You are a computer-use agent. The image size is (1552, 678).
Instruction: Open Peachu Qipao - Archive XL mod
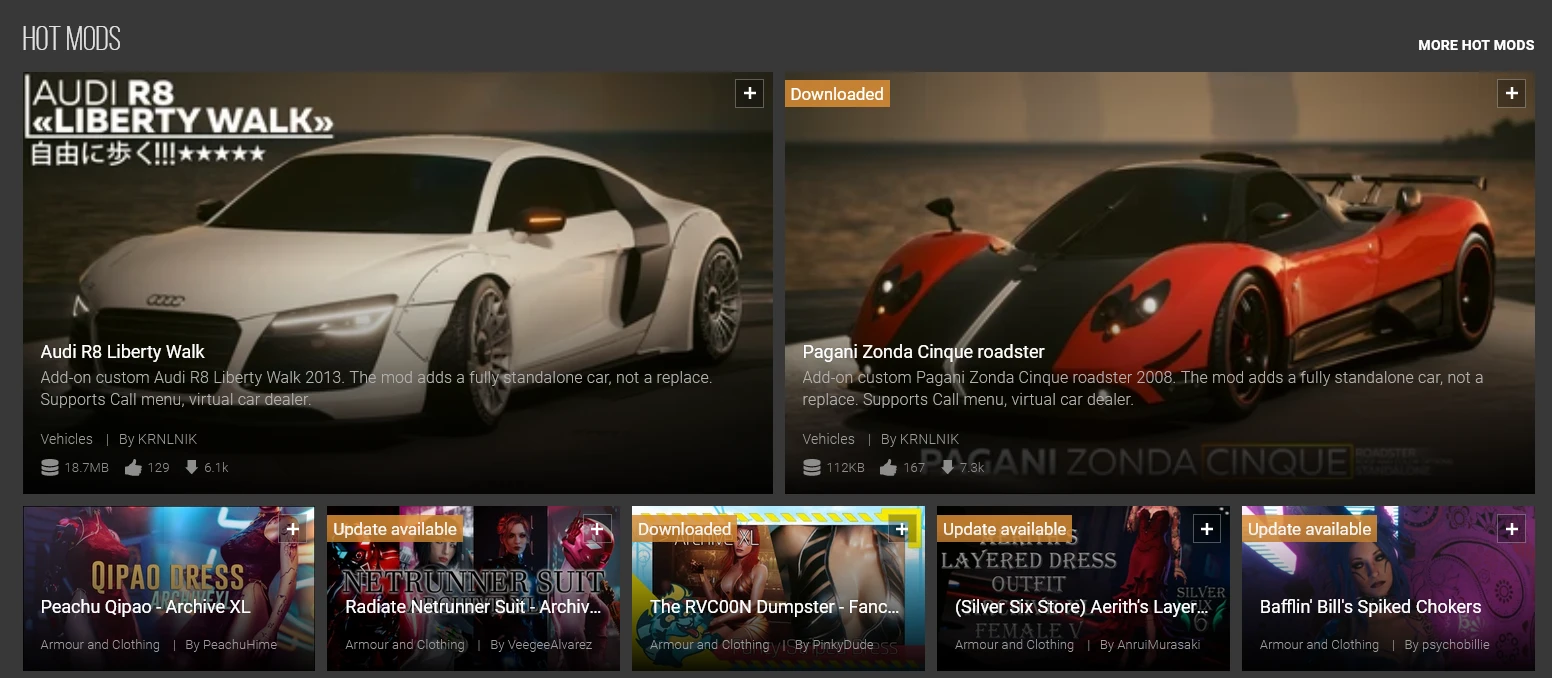[x=145, y=607]
